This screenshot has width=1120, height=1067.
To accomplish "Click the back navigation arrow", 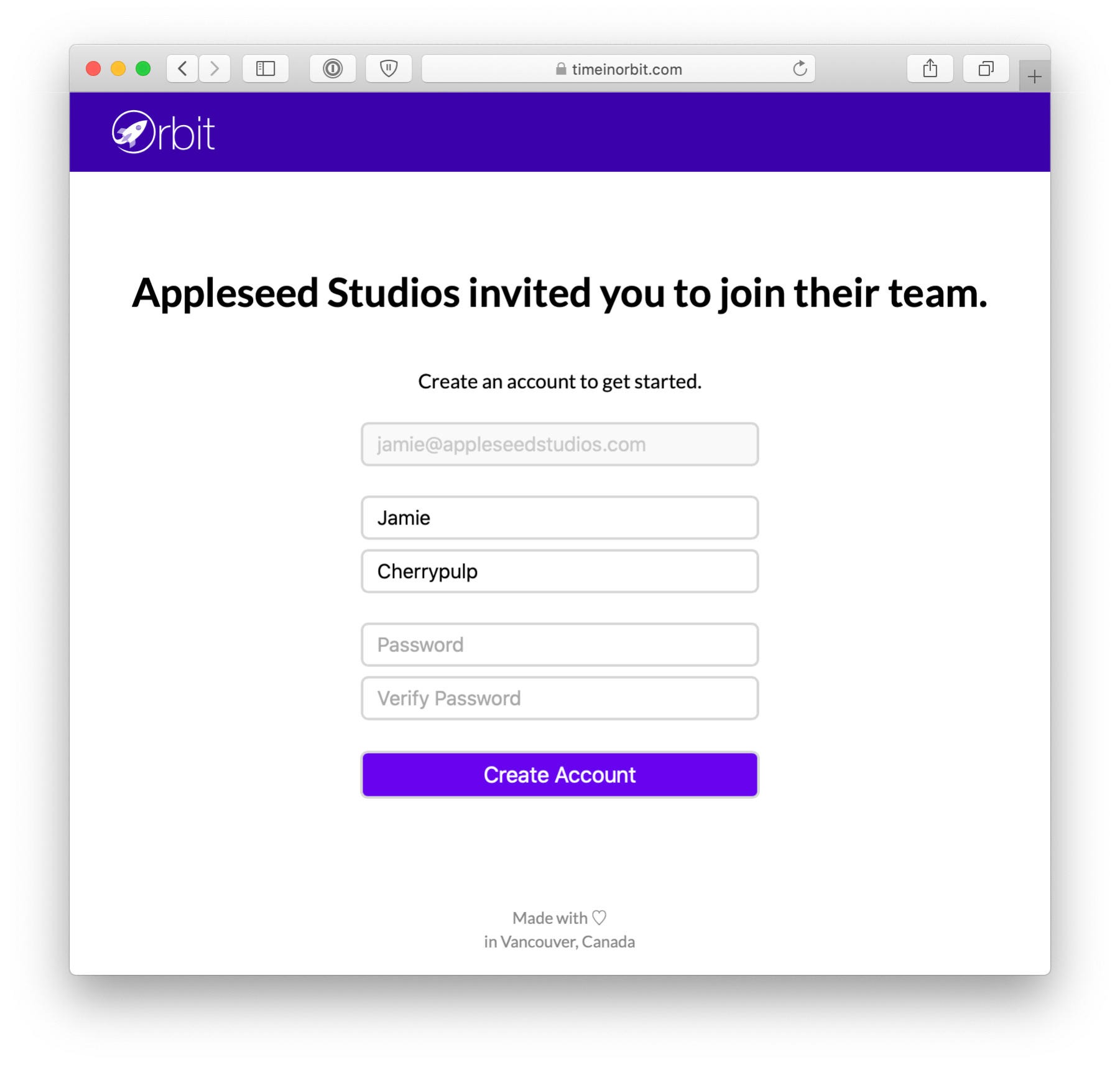I will click(182, 69).
